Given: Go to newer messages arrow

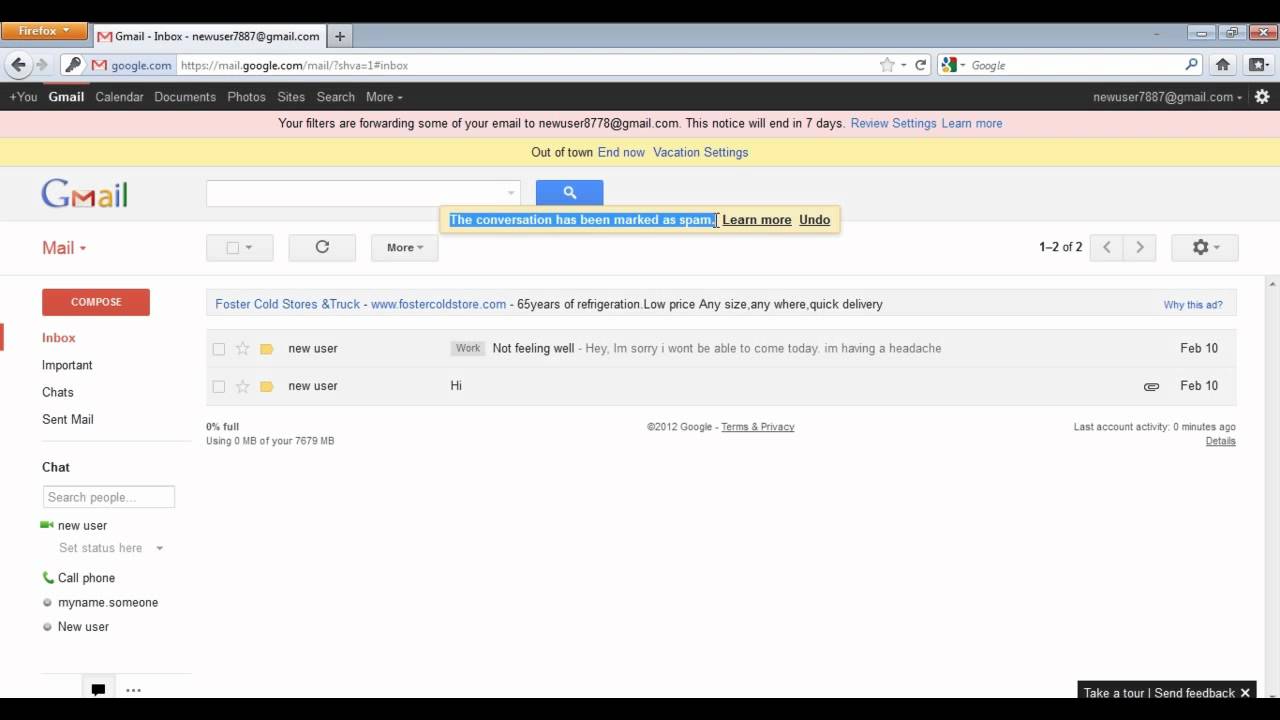Looking at the screenshot, I should pos(1106,247).
